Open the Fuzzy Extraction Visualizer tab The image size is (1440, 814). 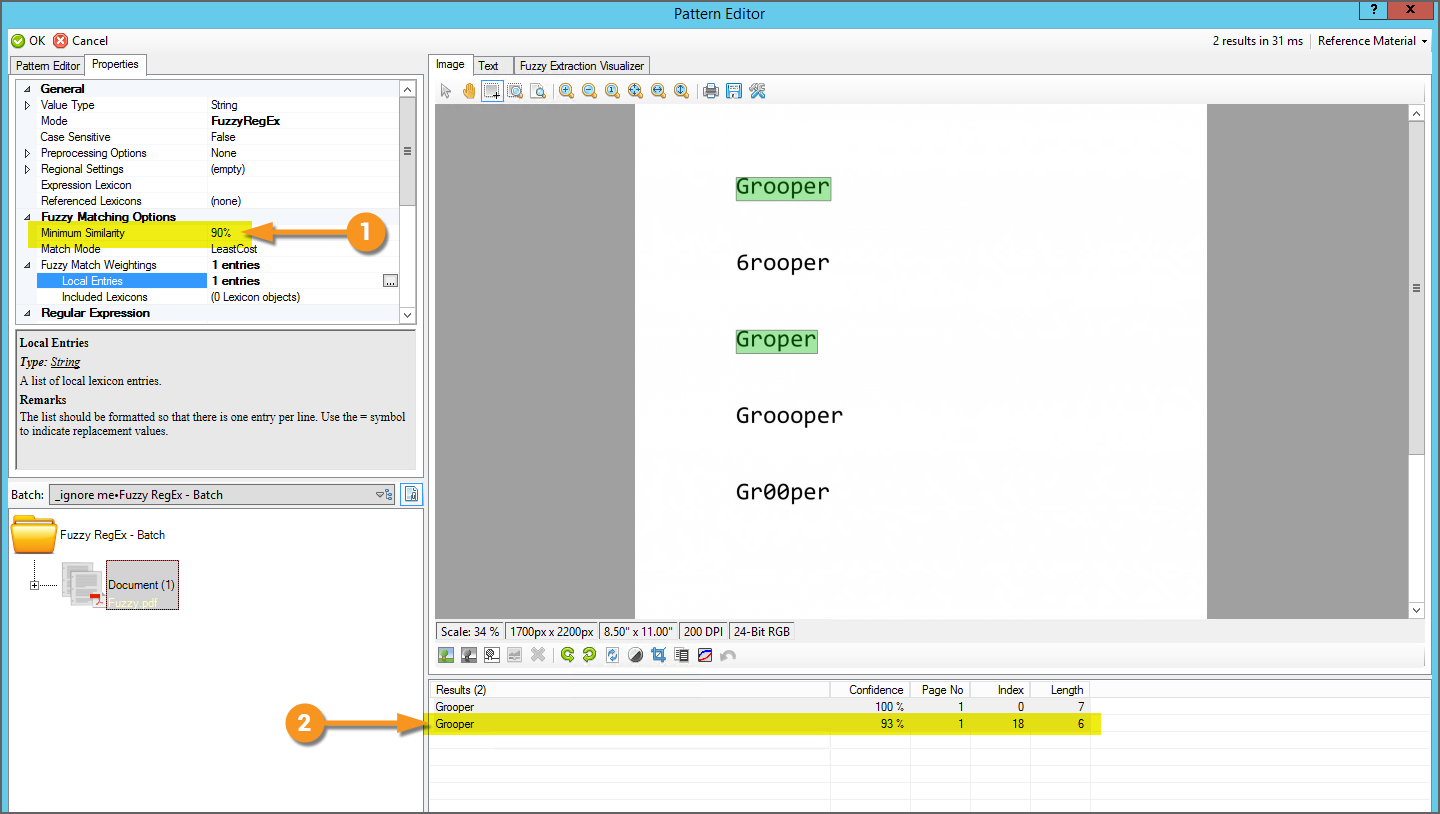(x=582, y=66)
